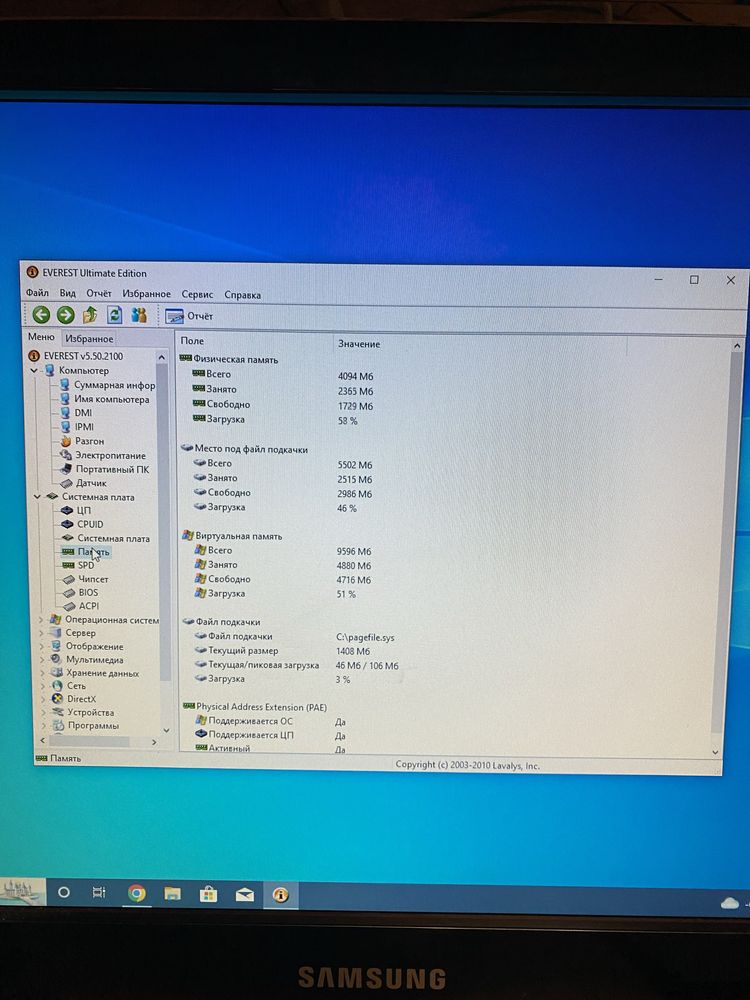
Task: Expand the Сеть tree node
Action: 41,686
